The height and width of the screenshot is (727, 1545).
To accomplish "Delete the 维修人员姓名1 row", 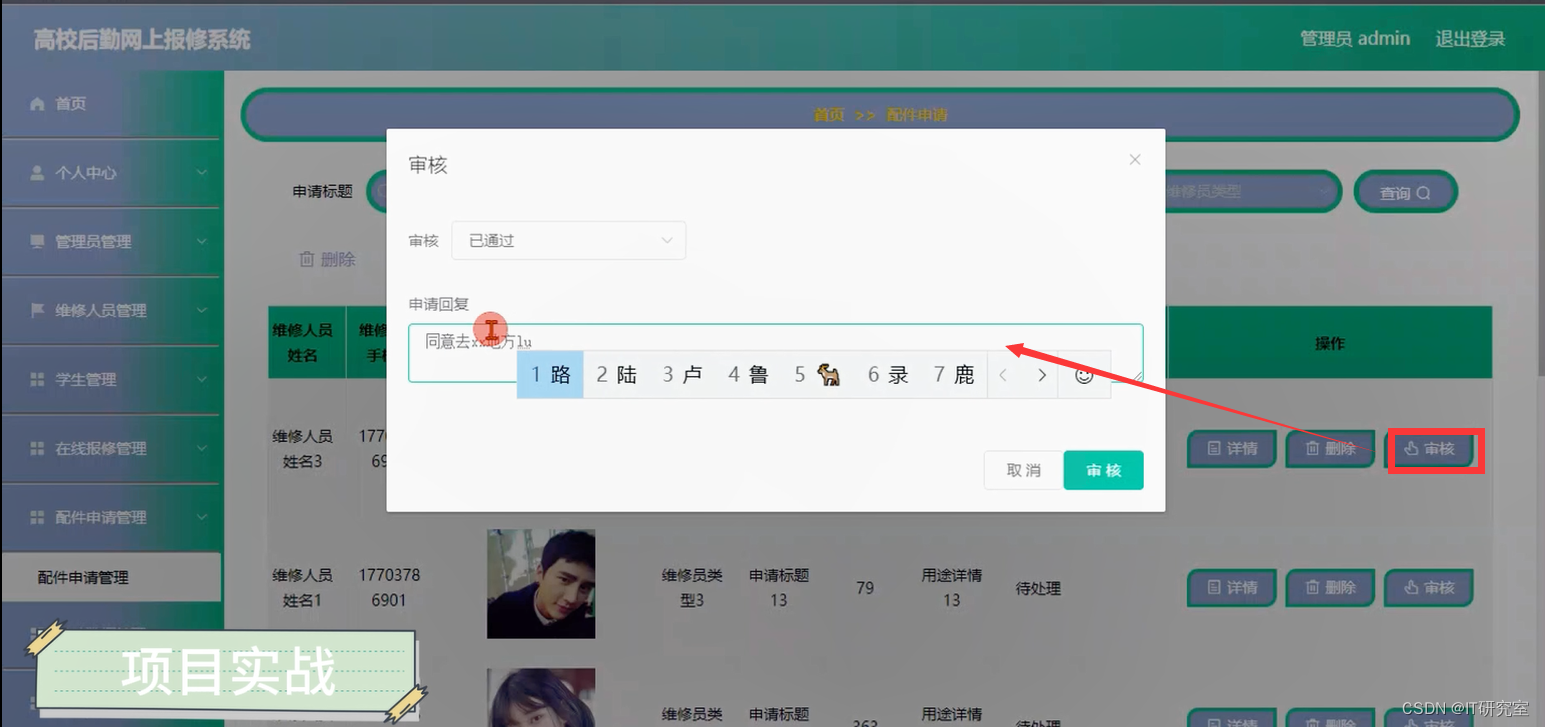I will [1330, 588].
